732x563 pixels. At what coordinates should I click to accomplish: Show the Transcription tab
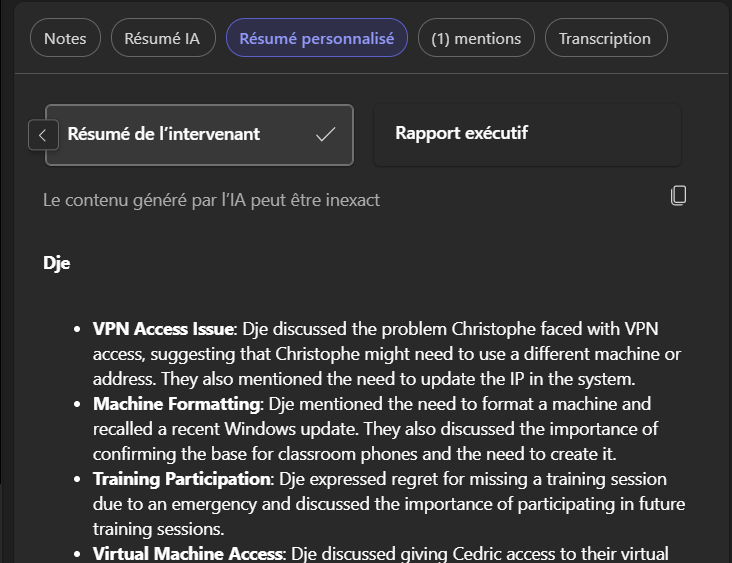tap(604, 39)
